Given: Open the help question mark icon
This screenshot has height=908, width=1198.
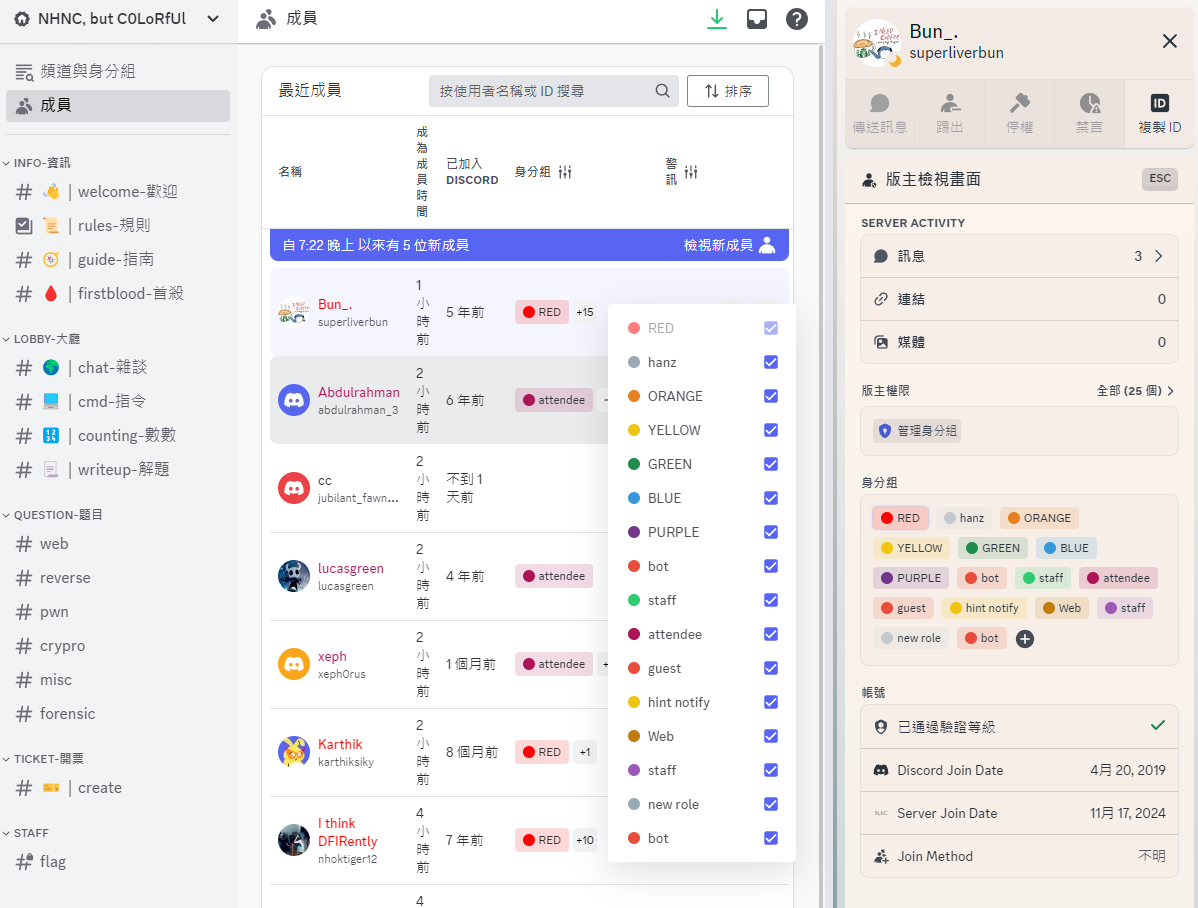Looking at the screenshot, I should (x=797, y=19).
